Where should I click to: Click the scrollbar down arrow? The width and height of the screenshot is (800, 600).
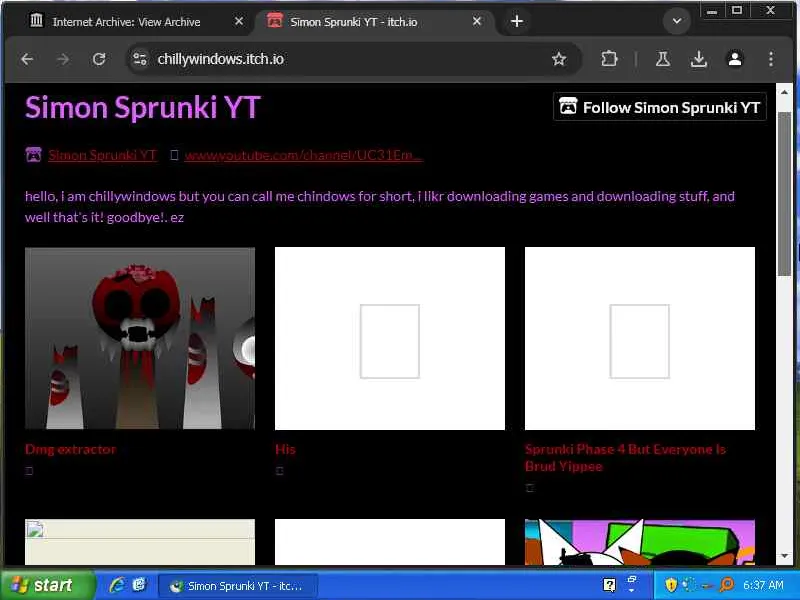(x=784, y=556)
